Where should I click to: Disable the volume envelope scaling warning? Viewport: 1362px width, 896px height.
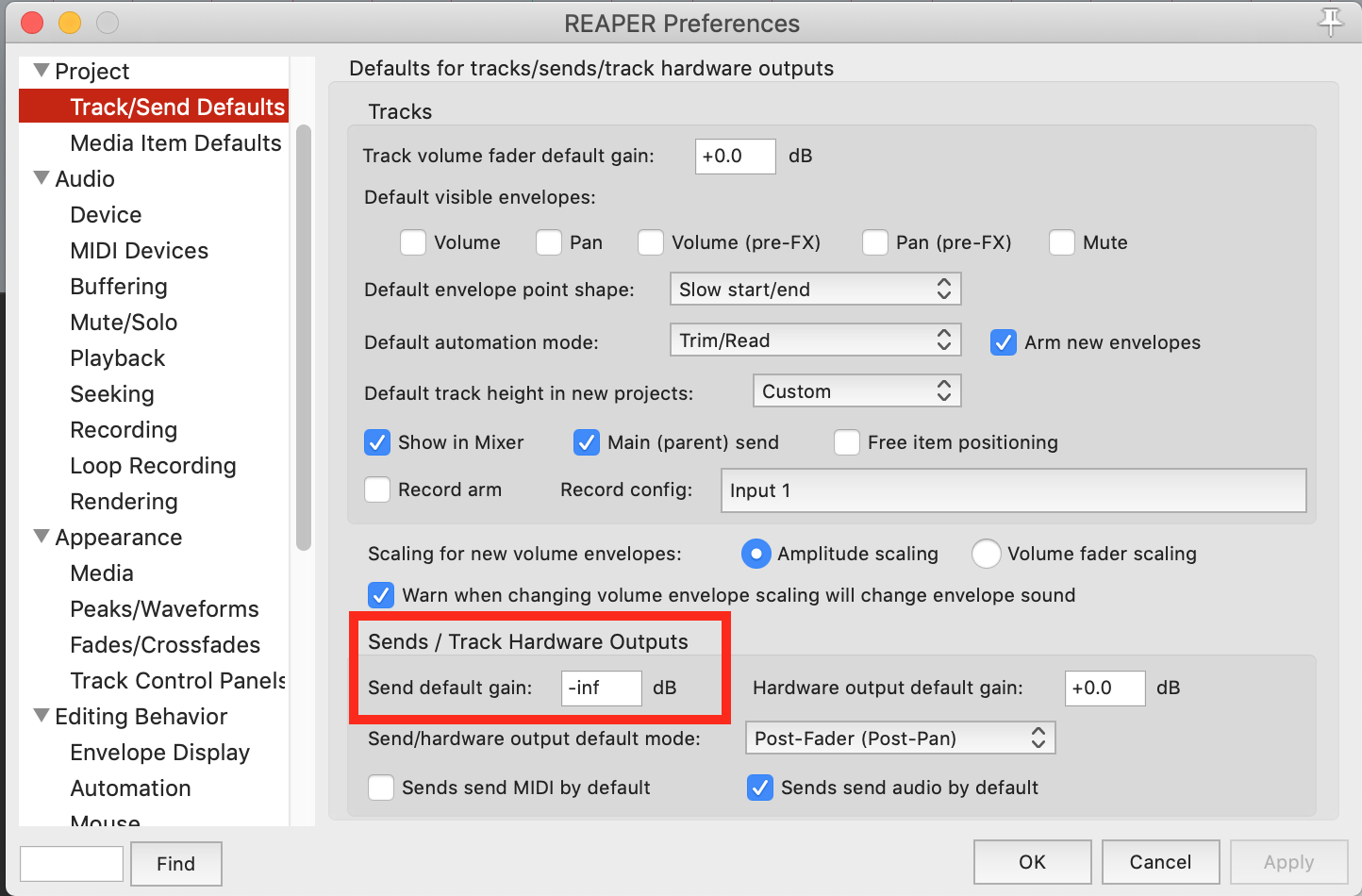[x=381, y=595]
